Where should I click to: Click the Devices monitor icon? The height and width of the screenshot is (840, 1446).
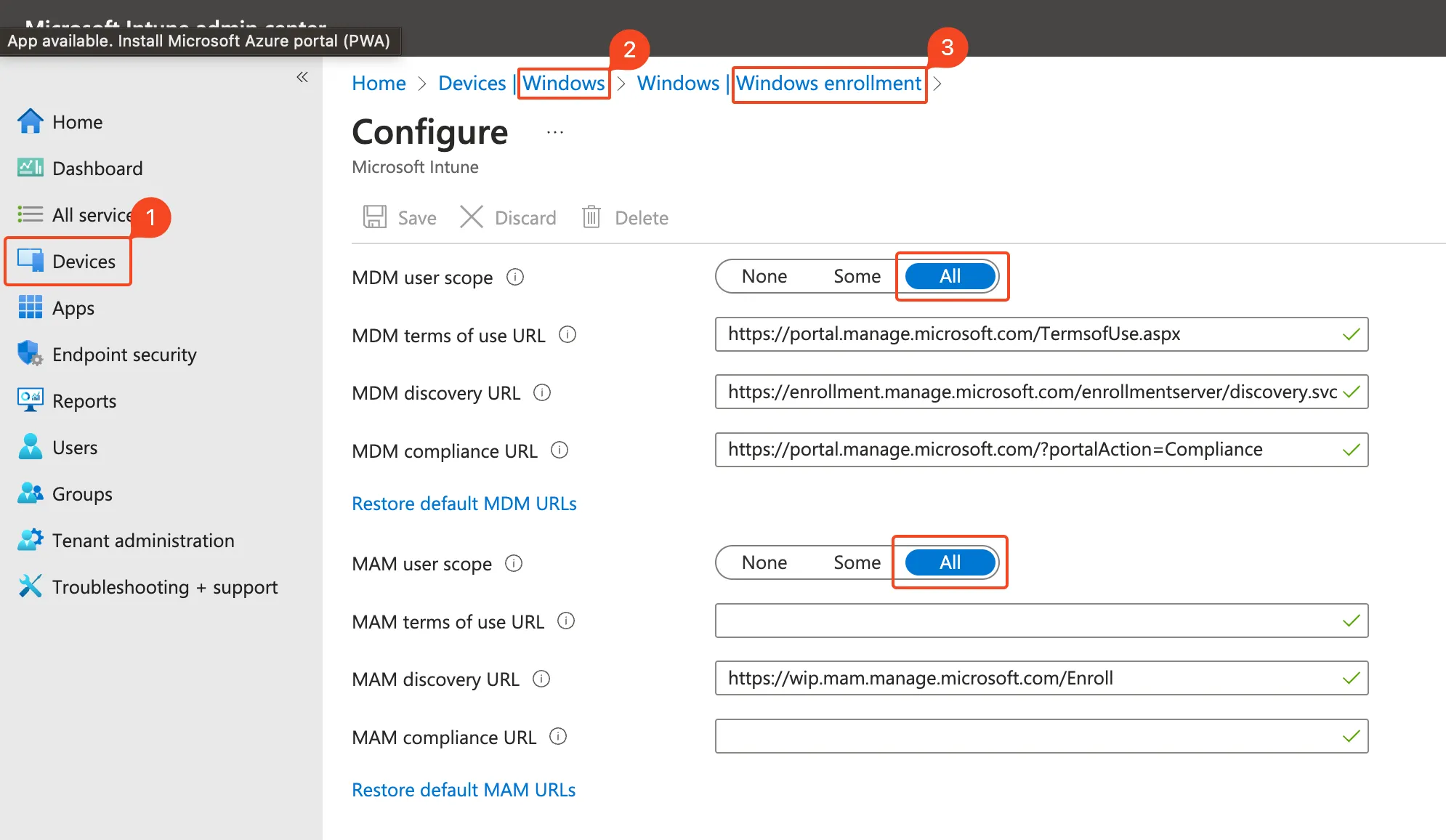30,261
